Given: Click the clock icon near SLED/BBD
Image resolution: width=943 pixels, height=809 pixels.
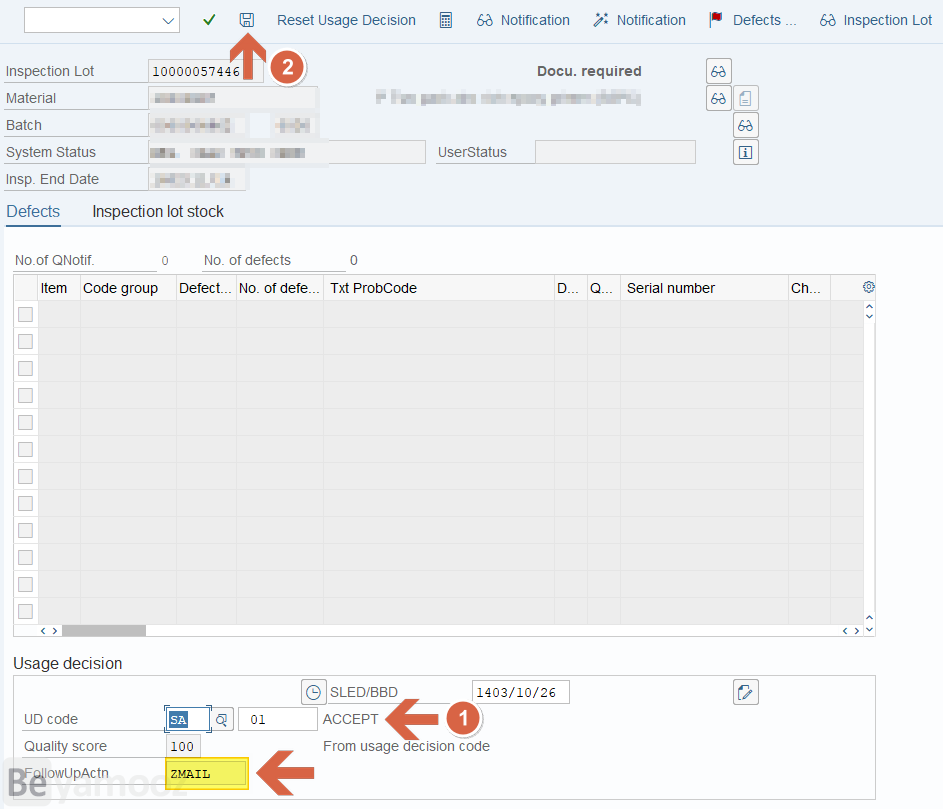Looking at the screenshot, I should [x=314, y=692].
